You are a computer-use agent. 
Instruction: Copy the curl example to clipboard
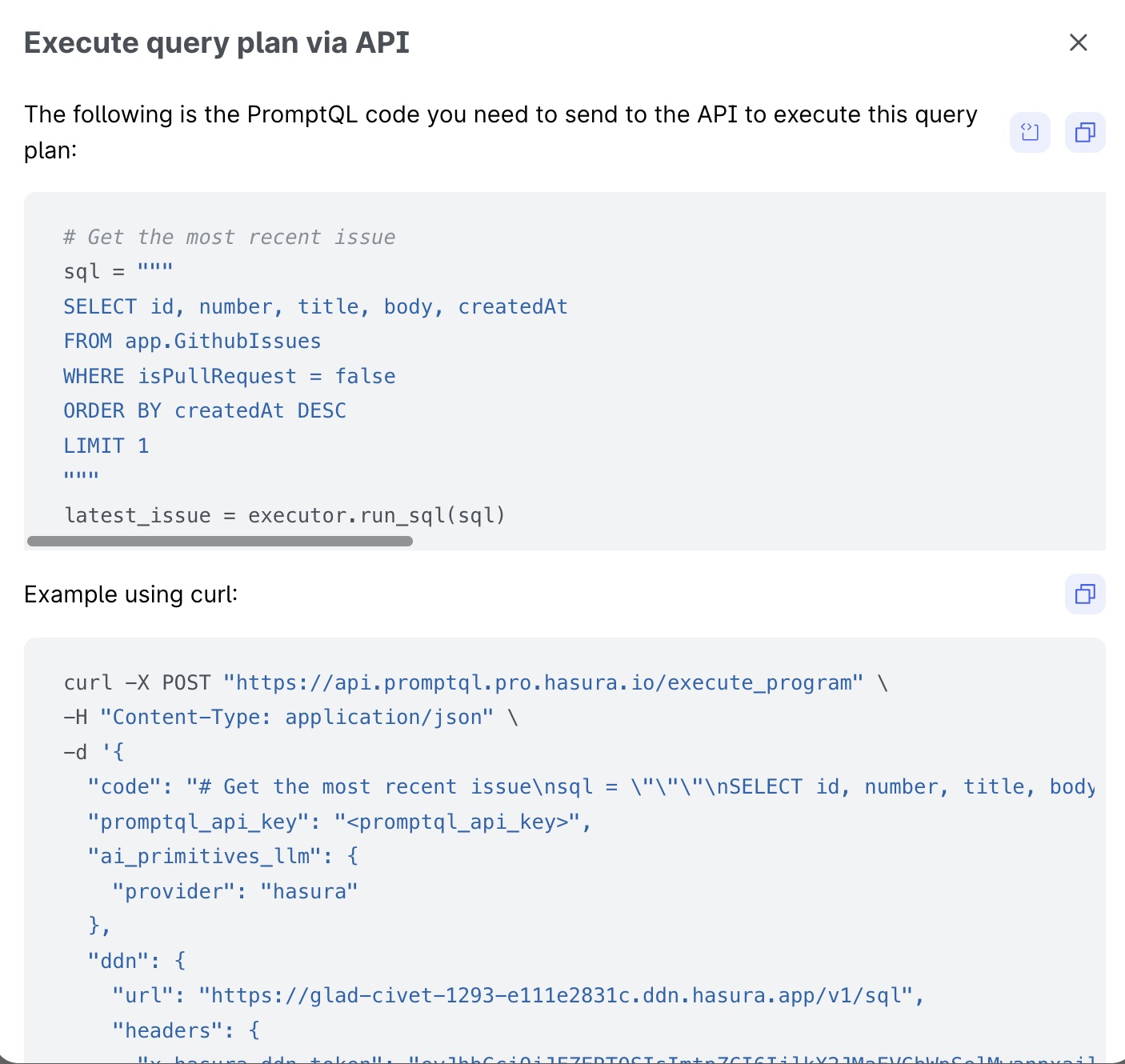pos(1085,594)
